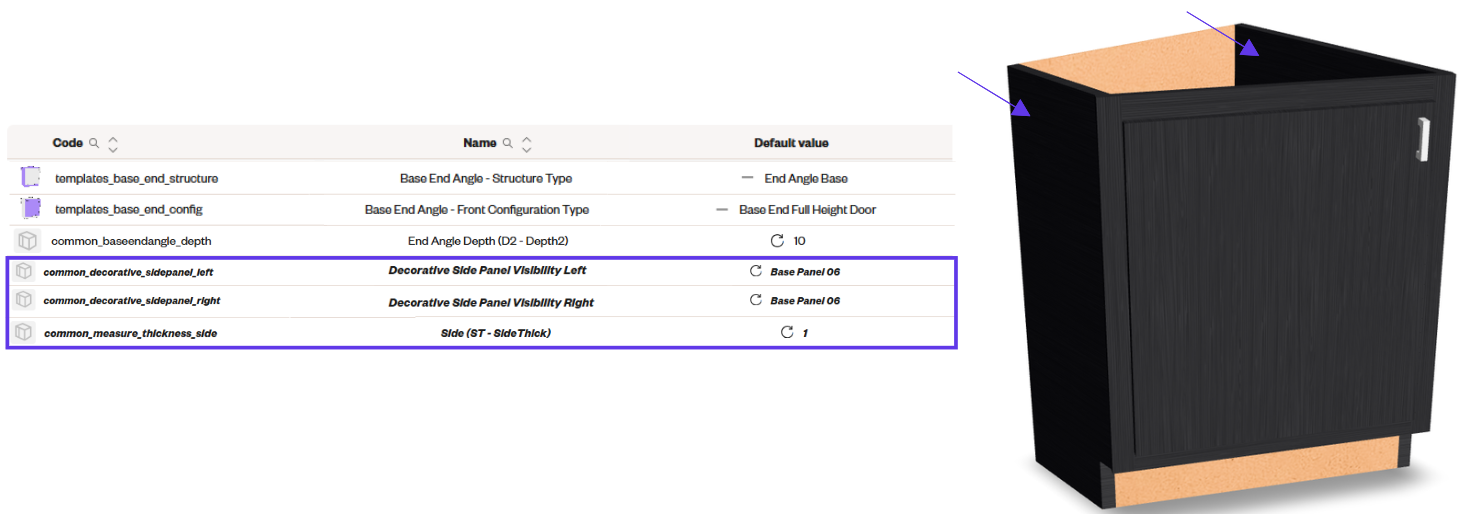
Task: Reset left side panel Base Panel 06 value
Action: pyautogui.click(x=756, y=271)
